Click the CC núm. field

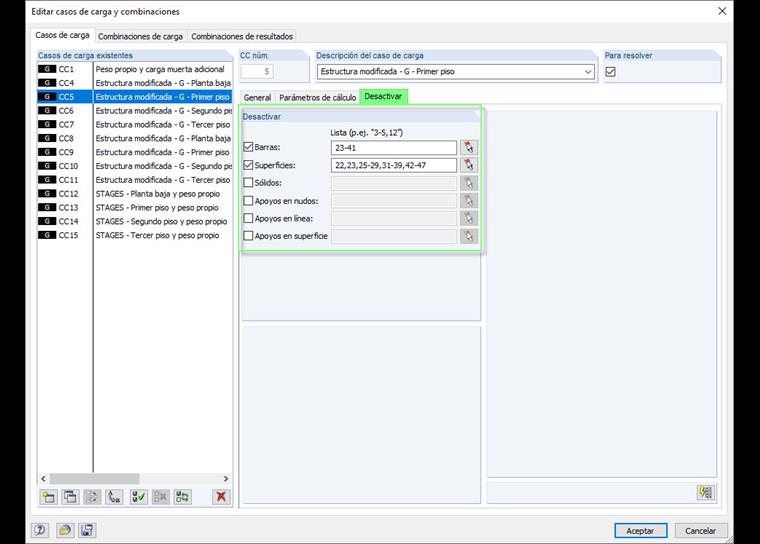[257, 72]
